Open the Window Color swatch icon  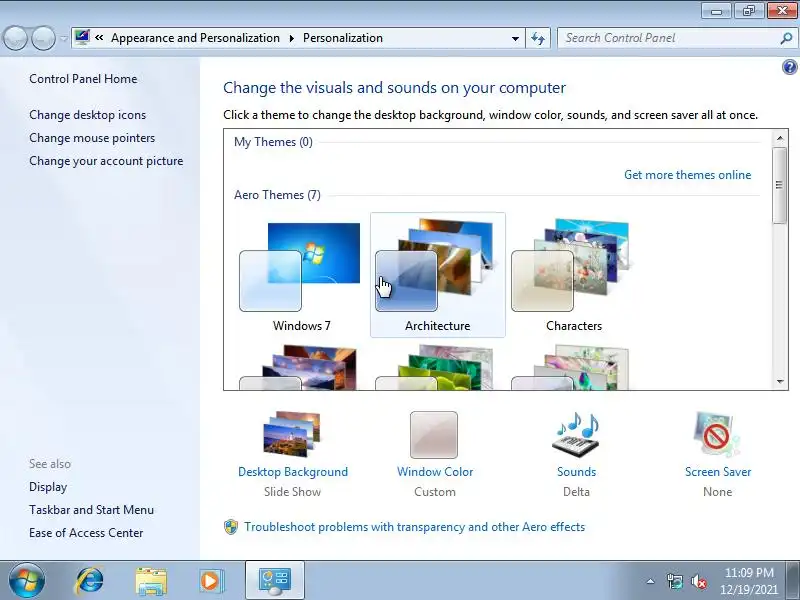(434, 435)
